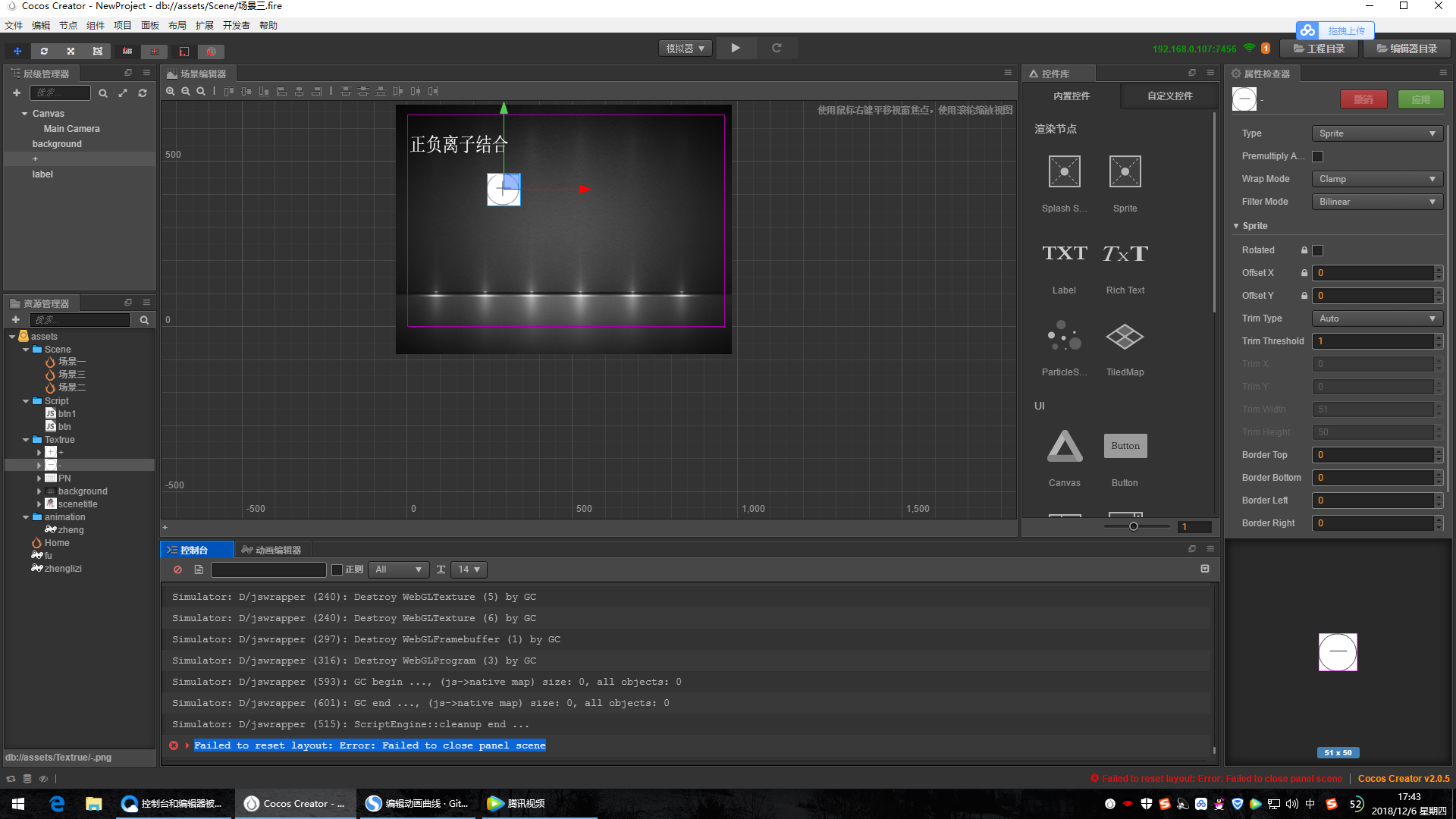
Task: Click the 工程目录 button
Action: coord(1319,49)
